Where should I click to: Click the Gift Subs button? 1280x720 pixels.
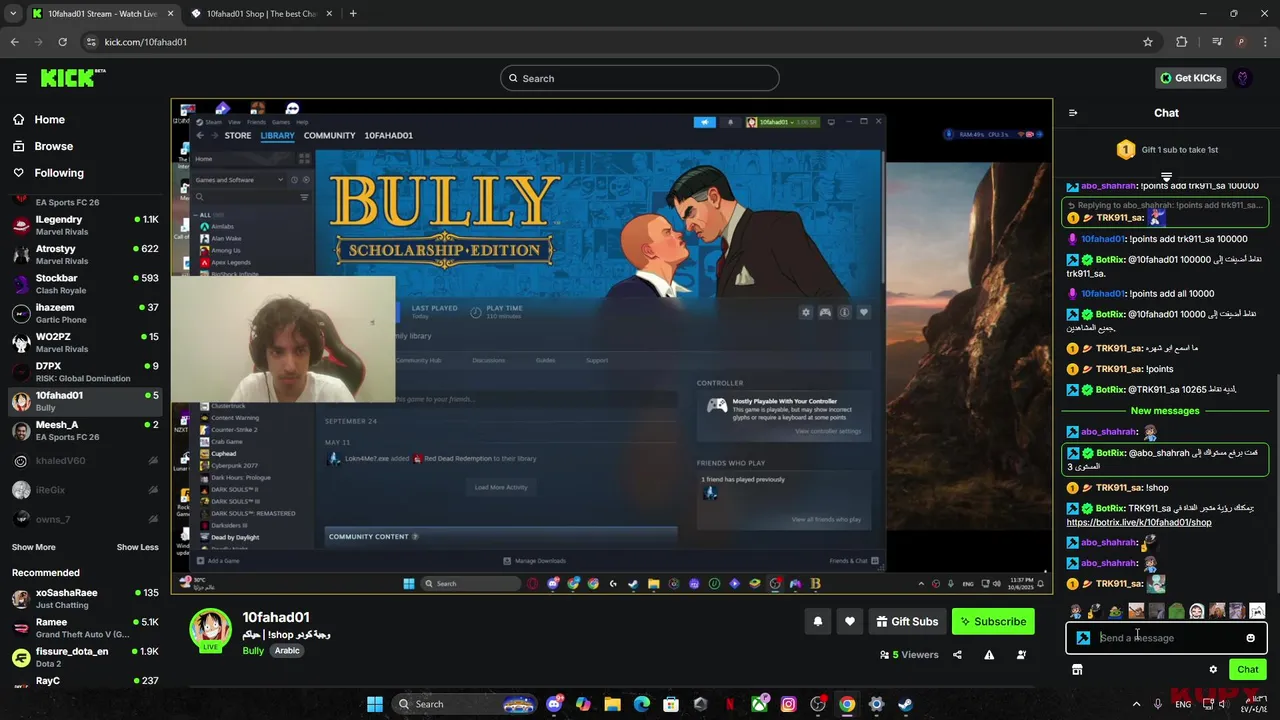(907, 621)
